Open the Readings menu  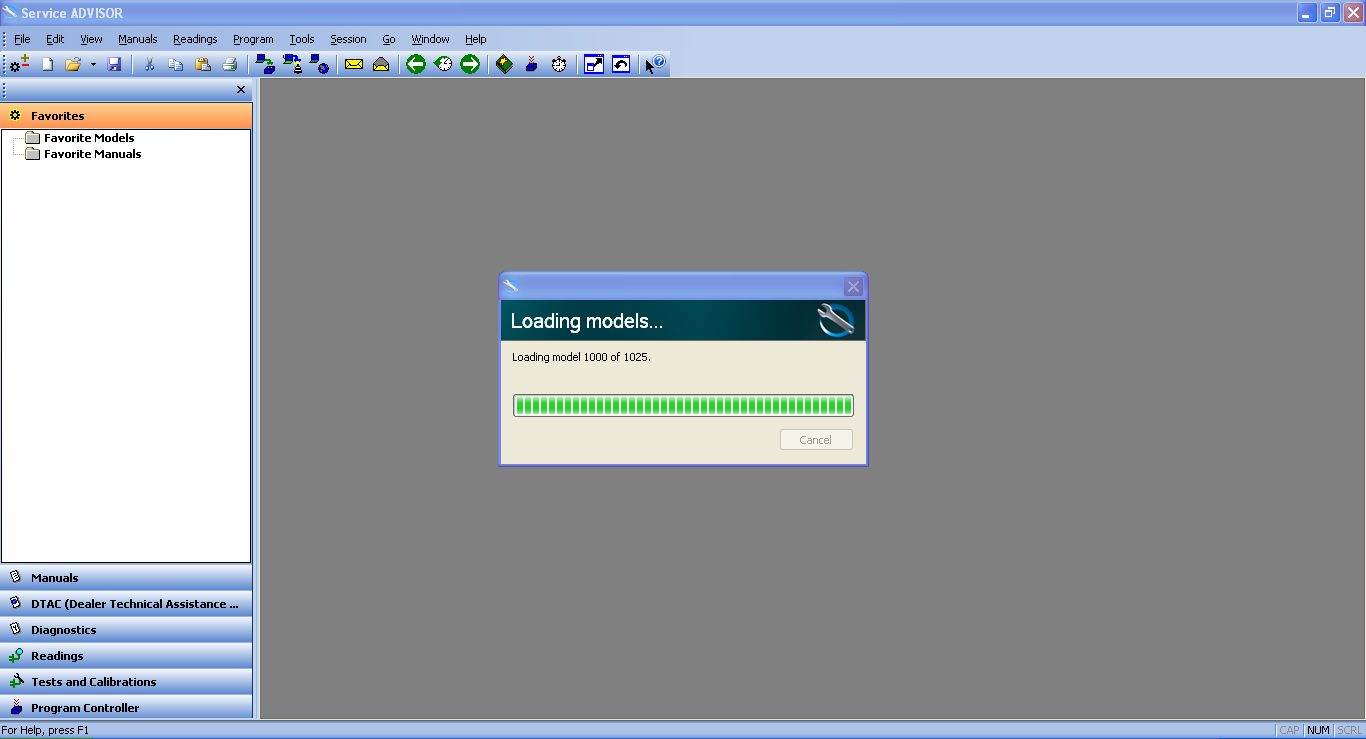pos(195,39)
